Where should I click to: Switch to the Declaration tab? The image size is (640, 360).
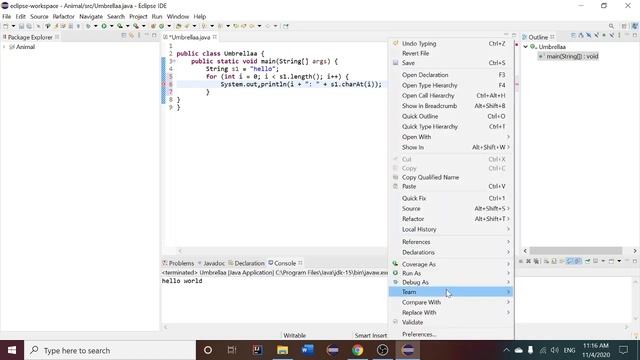point(247,263)
